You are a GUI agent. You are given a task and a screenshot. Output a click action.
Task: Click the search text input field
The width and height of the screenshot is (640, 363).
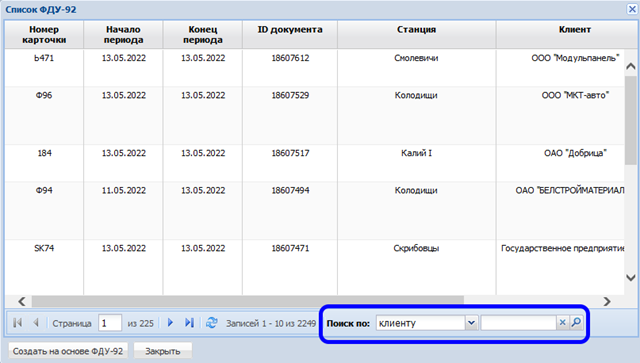[x=519, y=323]
